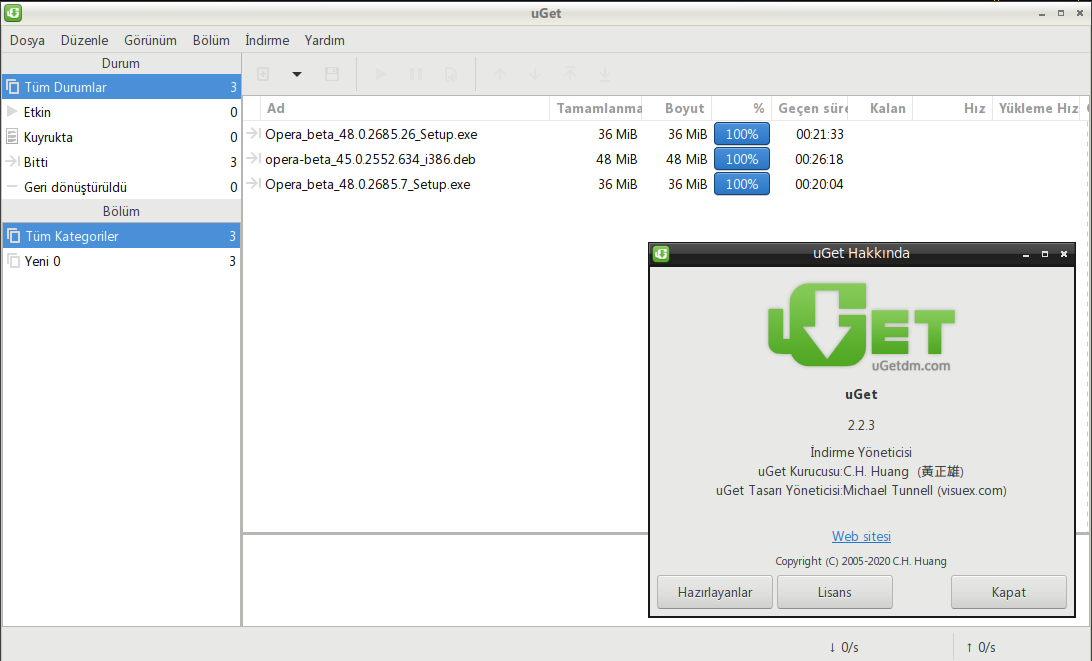1092x661 pixels.
Task: Click the Ad column header
Action: coord(405,108)
